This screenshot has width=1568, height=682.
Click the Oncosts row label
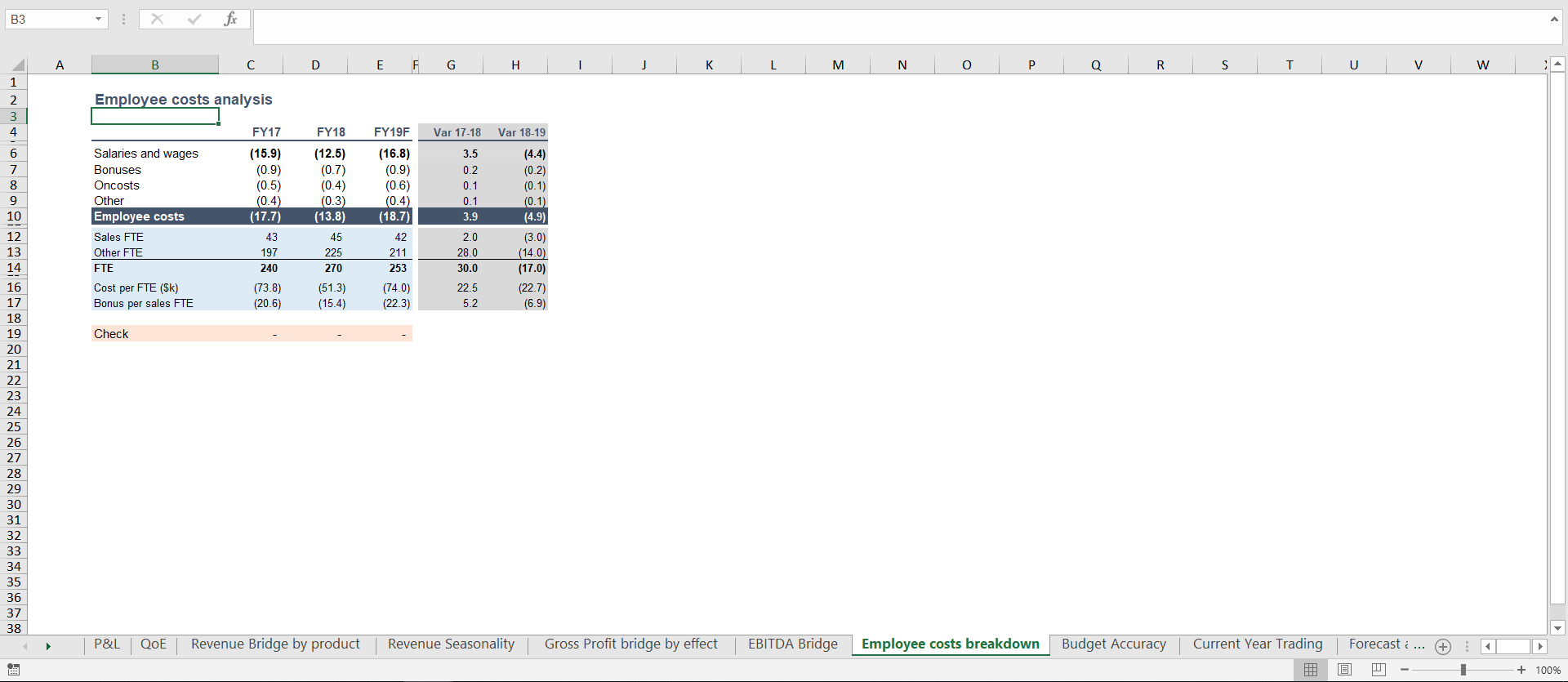point(117,185)
